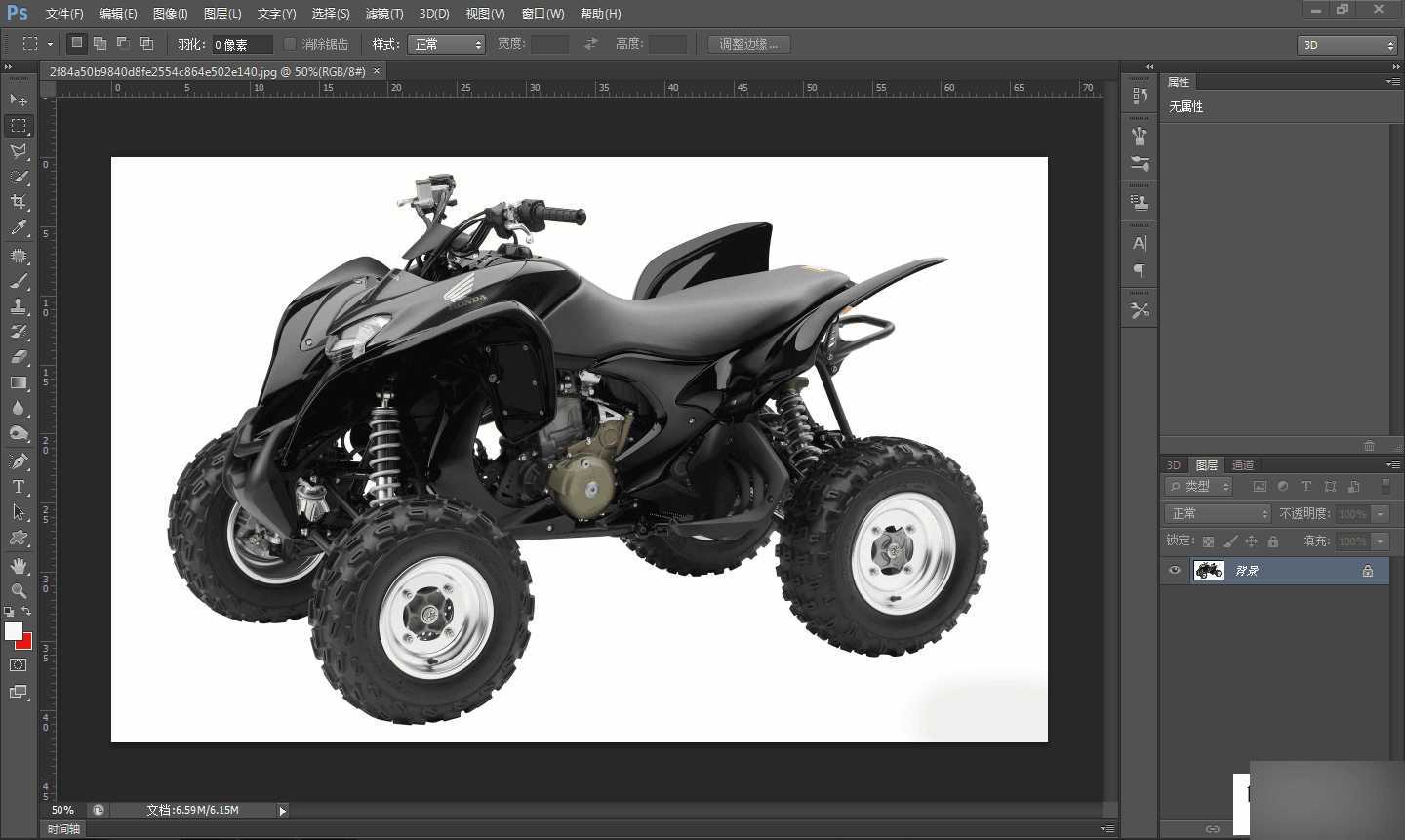This screenshot has height=840, width=1405.
Task: Click the red background color swatch
Action: click(x=25, y=643)
